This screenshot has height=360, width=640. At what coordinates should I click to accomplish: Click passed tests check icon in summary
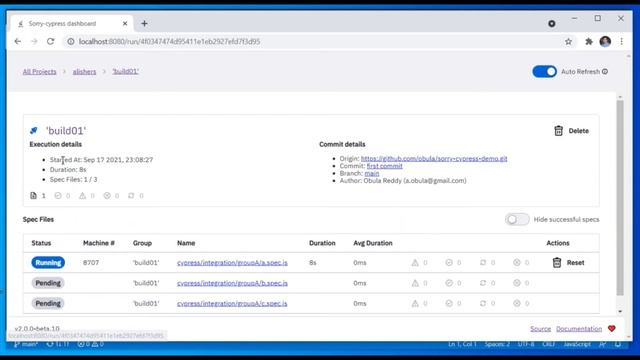click(58, 196)
